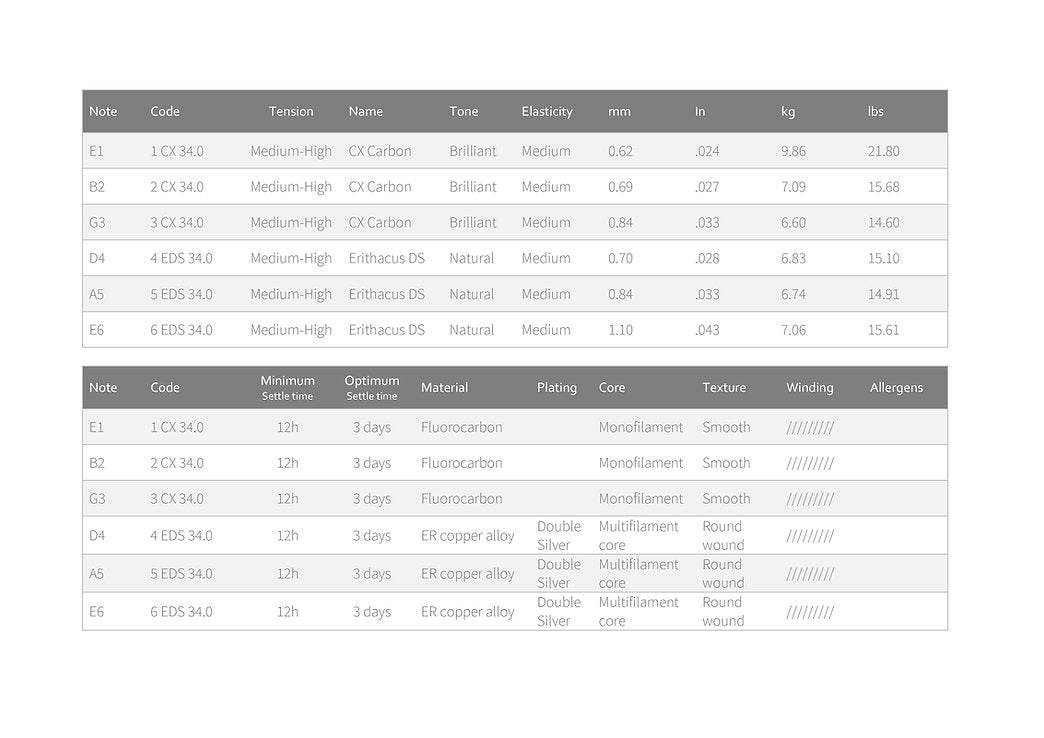Click the Tension column header
Screen dimensions: 1044x738
tap(291, 112)
